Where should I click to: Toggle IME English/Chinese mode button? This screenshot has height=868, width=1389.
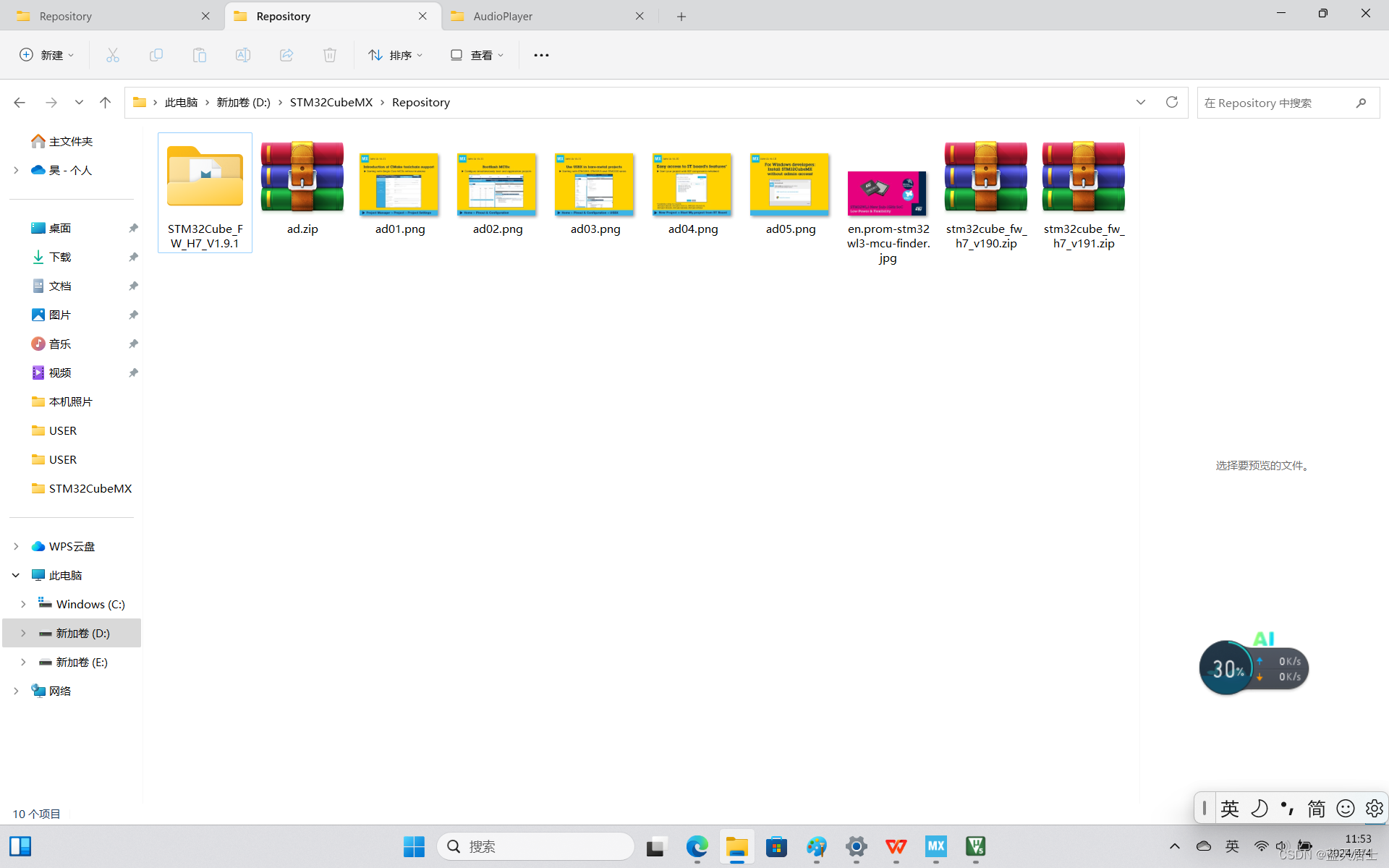(x=1230, y=808)
